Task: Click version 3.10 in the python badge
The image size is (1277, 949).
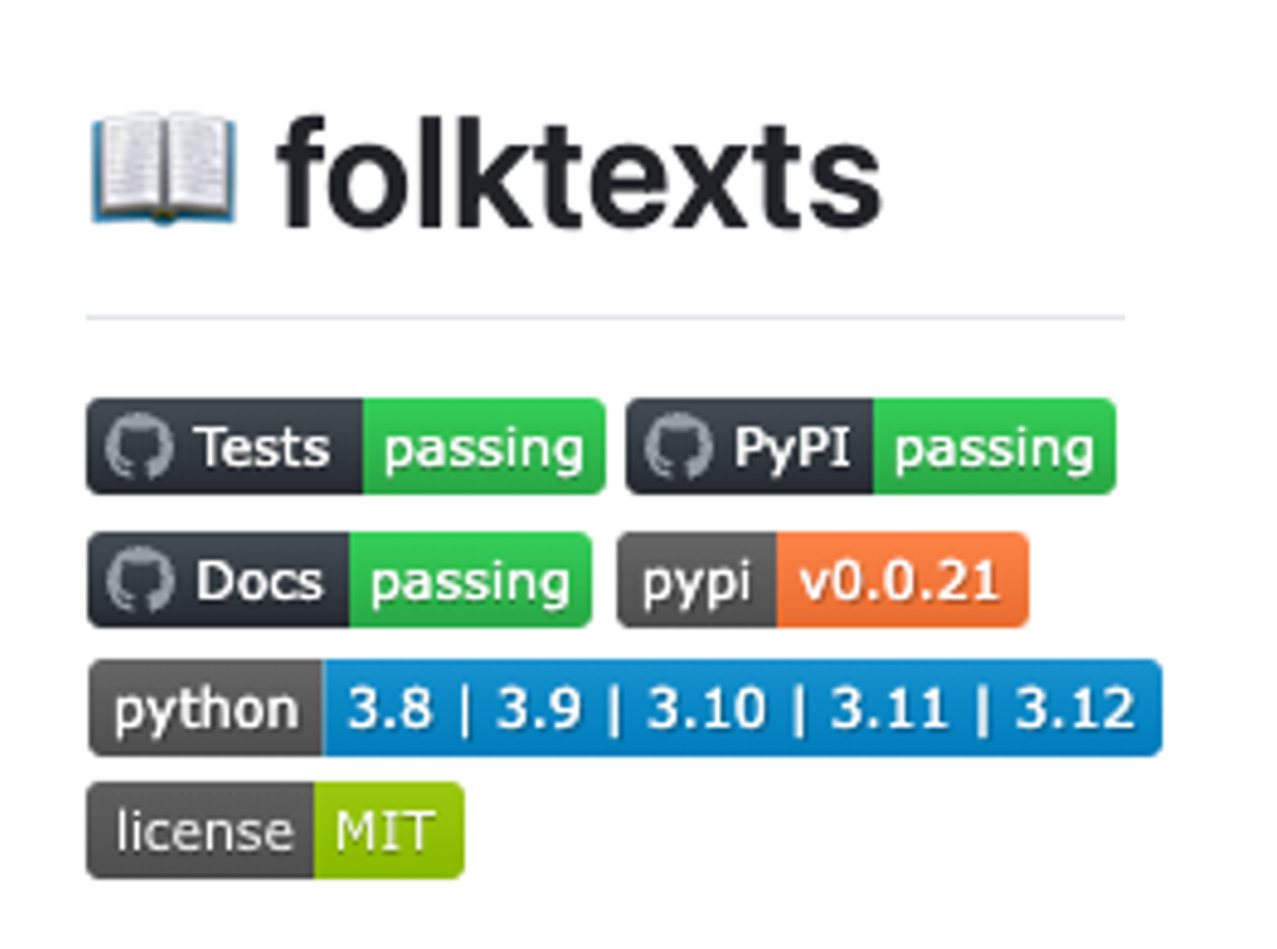Action: 706,709
